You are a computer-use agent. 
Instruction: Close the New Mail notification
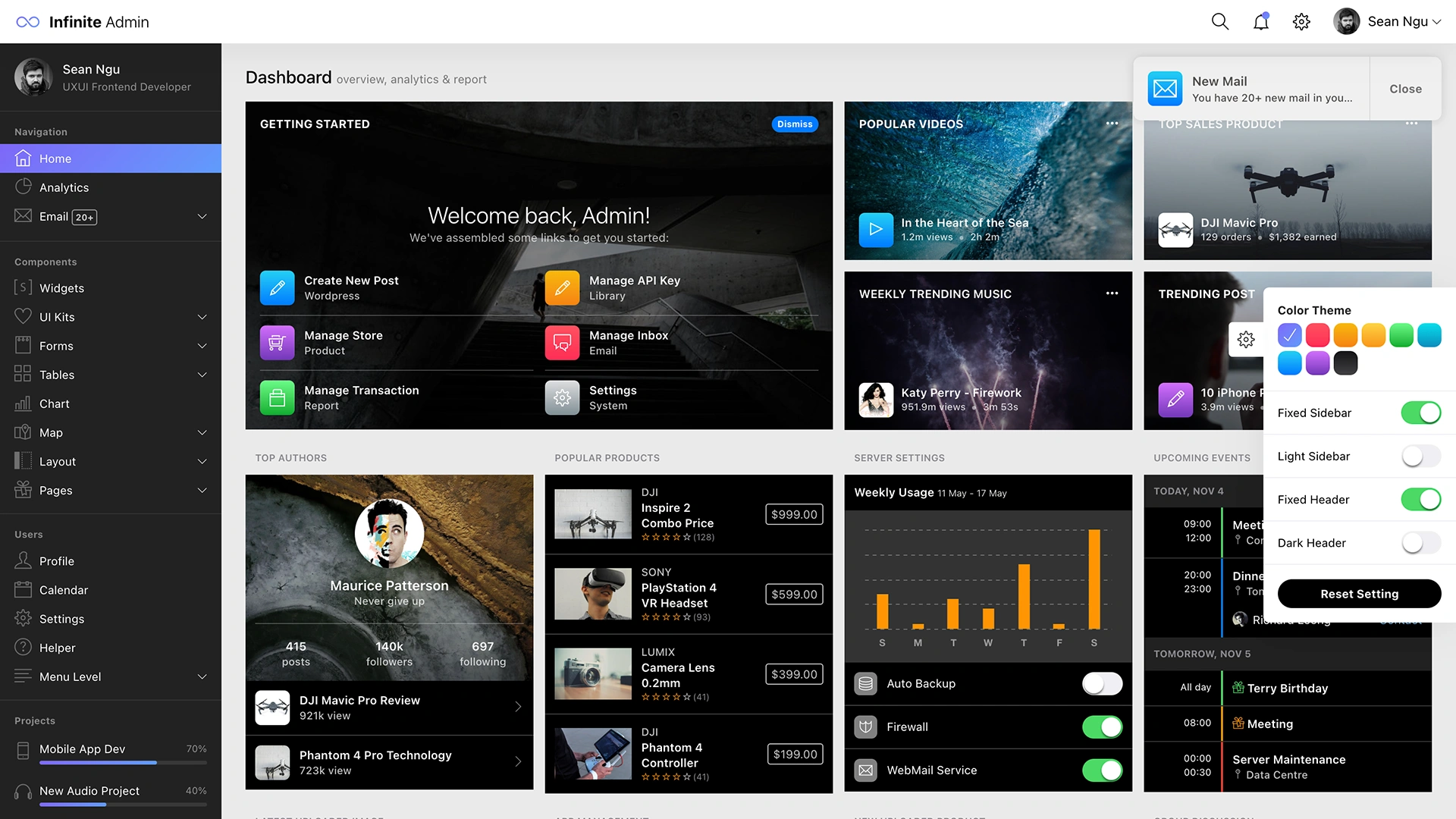[1405, 89]
